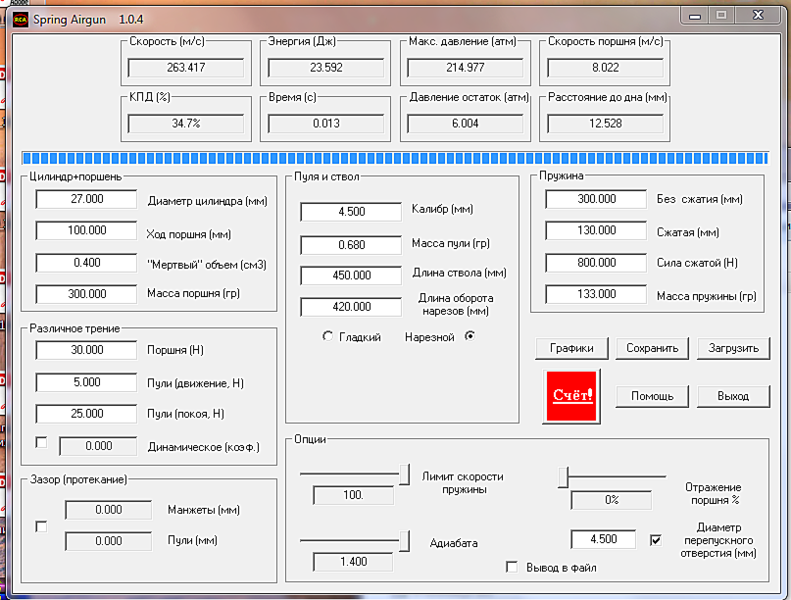Select the Нарезной rifled barrel radio button
The width and height of the screenshot is (791, 600).
pyautogui.click(x=470, y=336)
